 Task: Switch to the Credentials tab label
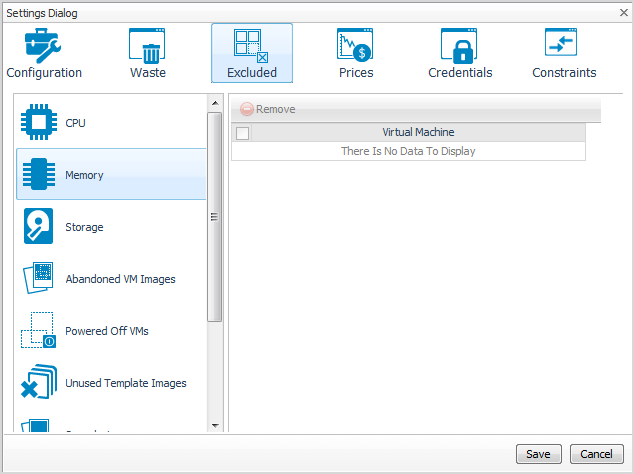460,73
